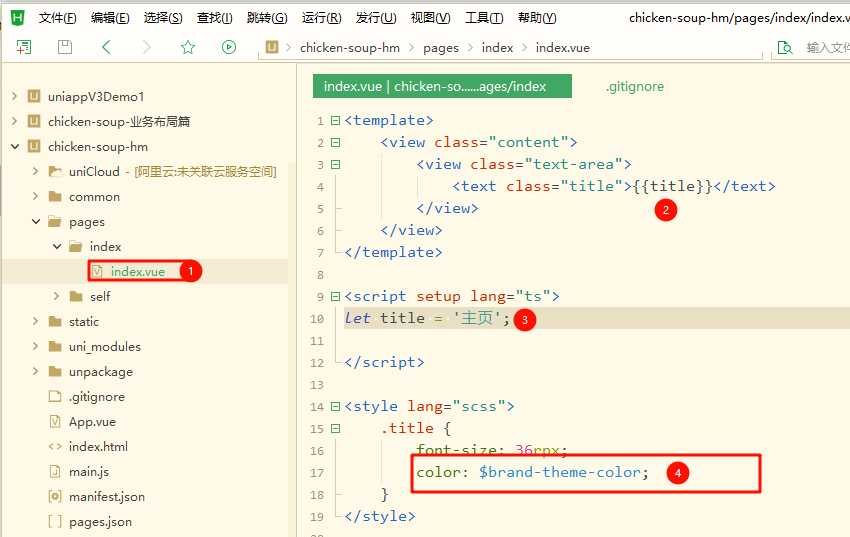Collapse the pages folder arrow
This screenshot has height=537, width=850.
coord(36,221)
